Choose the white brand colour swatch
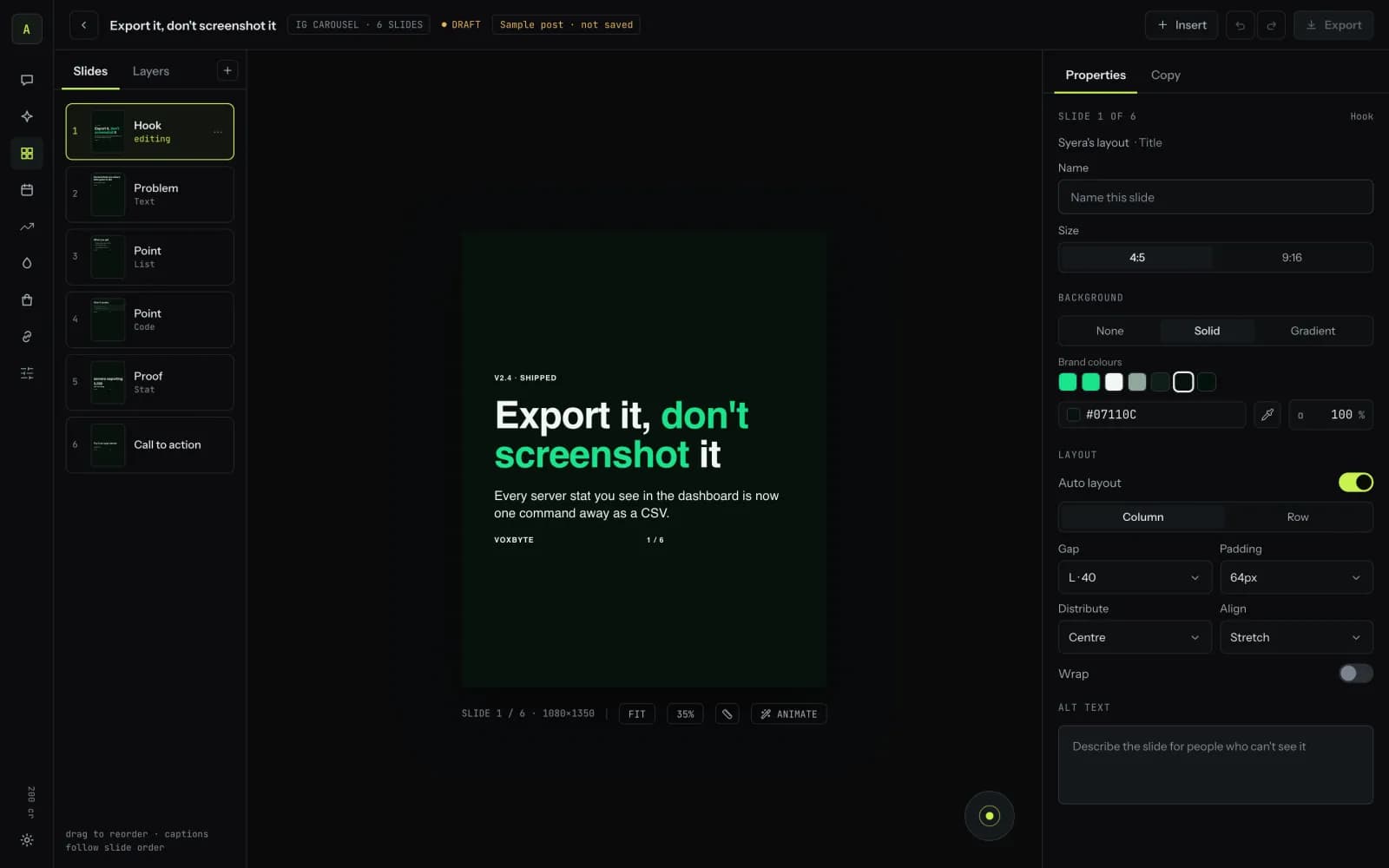 pyautogui.click(x=1114, y=382)
